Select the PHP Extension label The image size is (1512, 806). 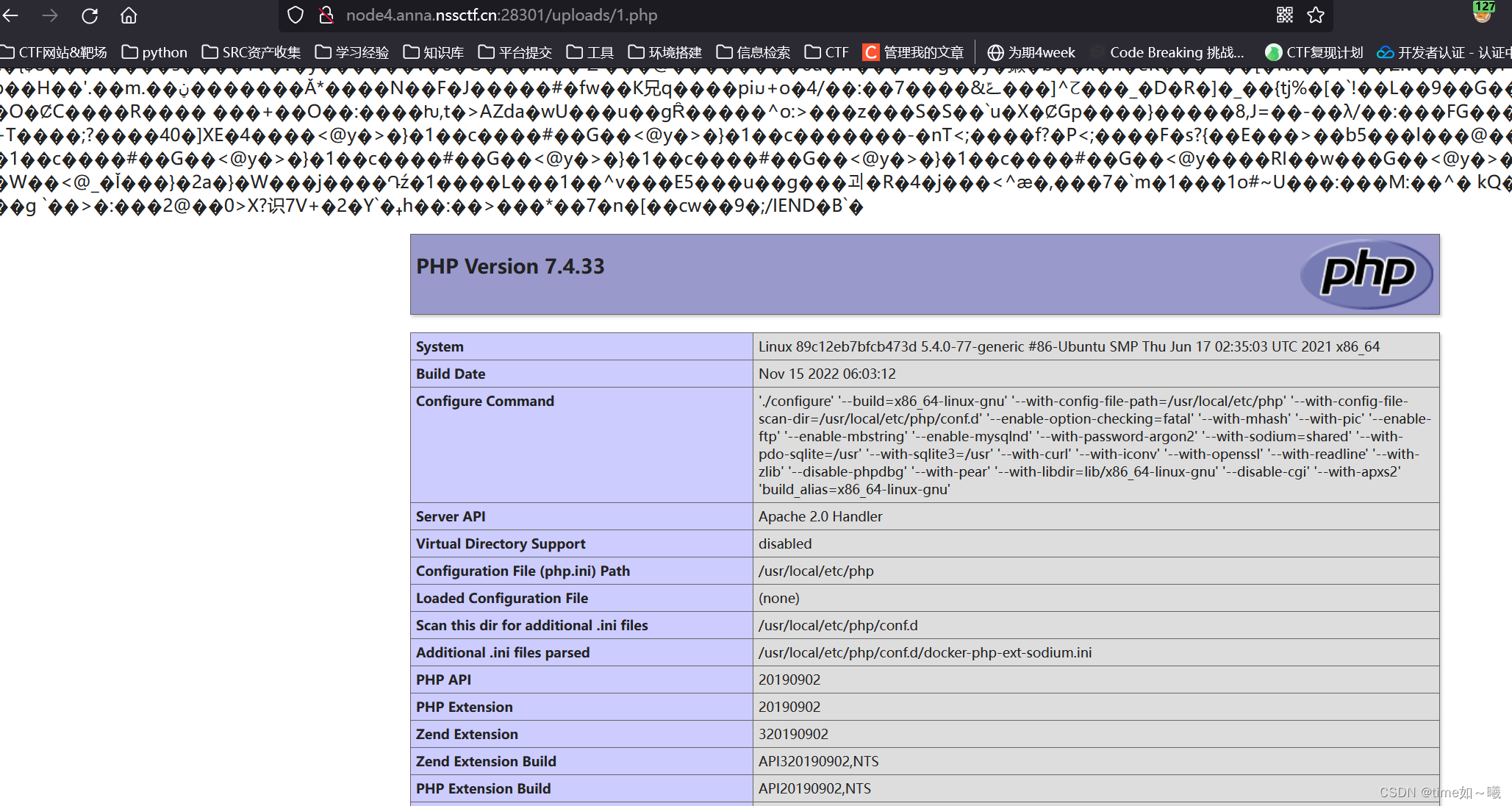(465, 707)
